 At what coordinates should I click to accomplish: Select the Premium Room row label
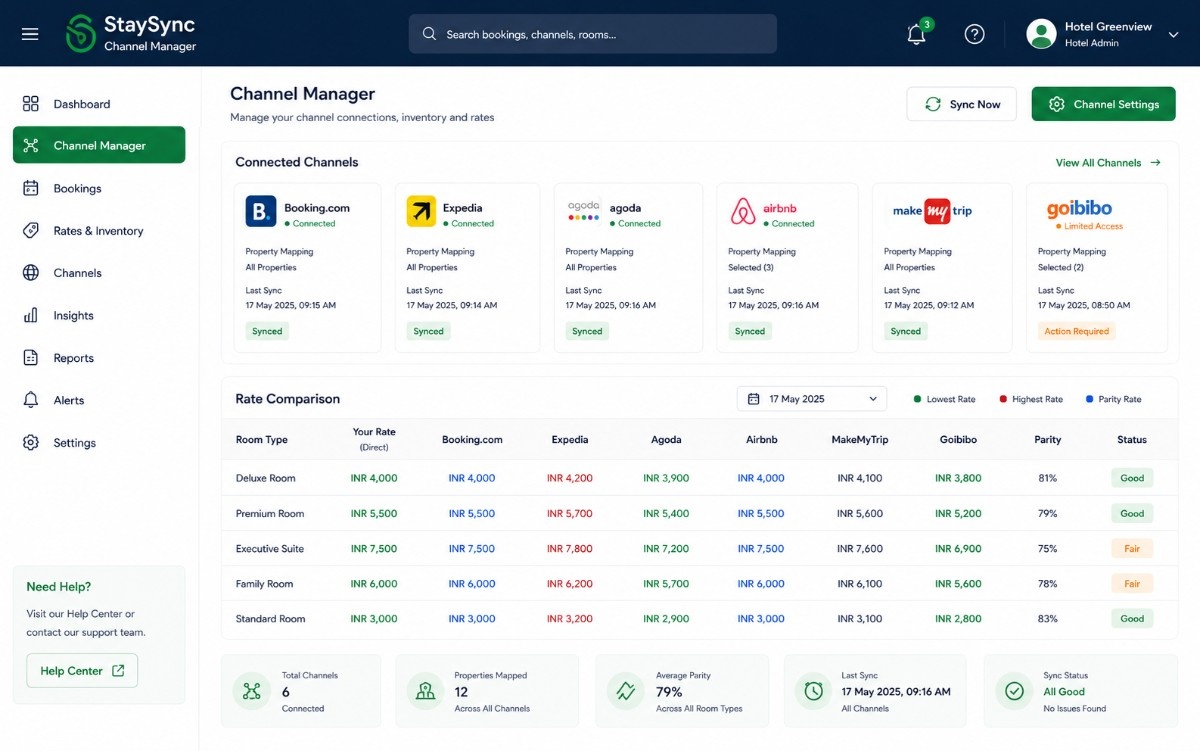tap(270, 513)
